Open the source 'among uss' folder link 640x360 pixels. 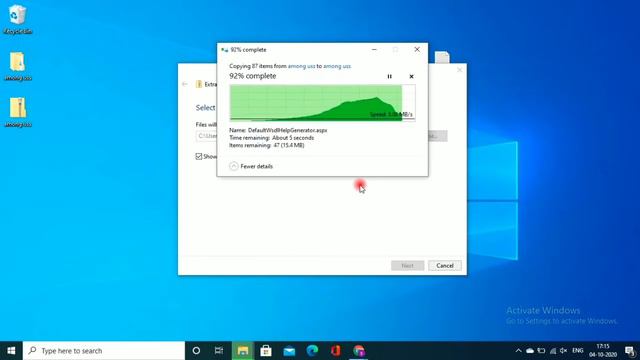pyautogui.click(x=301, y=66)
